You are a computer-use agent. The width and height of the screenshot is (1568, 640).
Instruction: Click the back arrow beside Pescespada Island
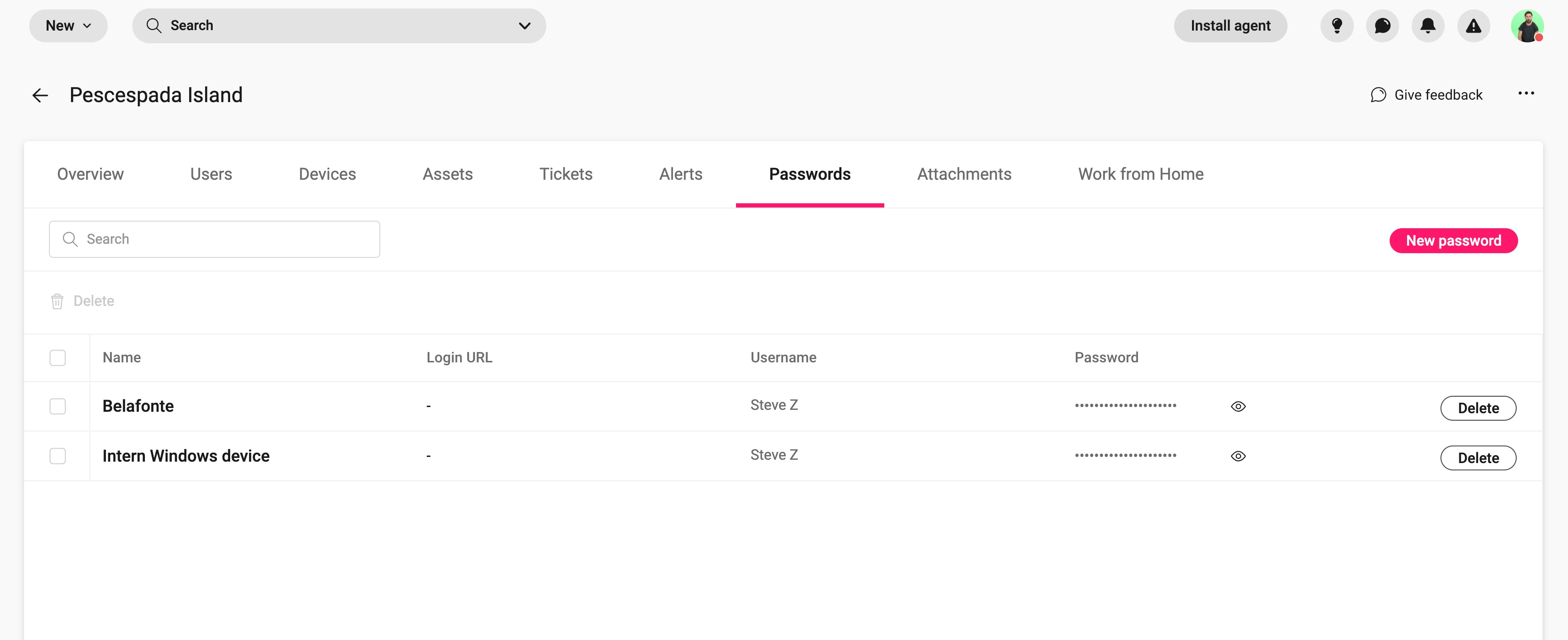(40, 95)
